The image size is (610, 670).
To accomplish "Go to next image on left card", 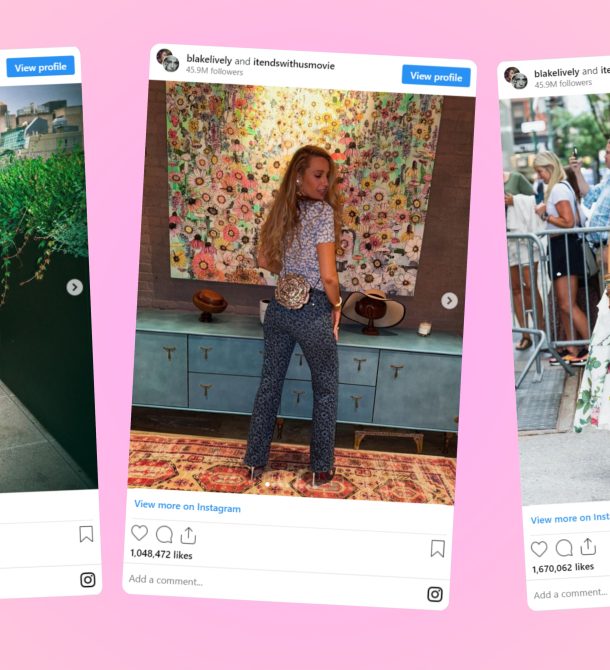I will coord(74,287).
